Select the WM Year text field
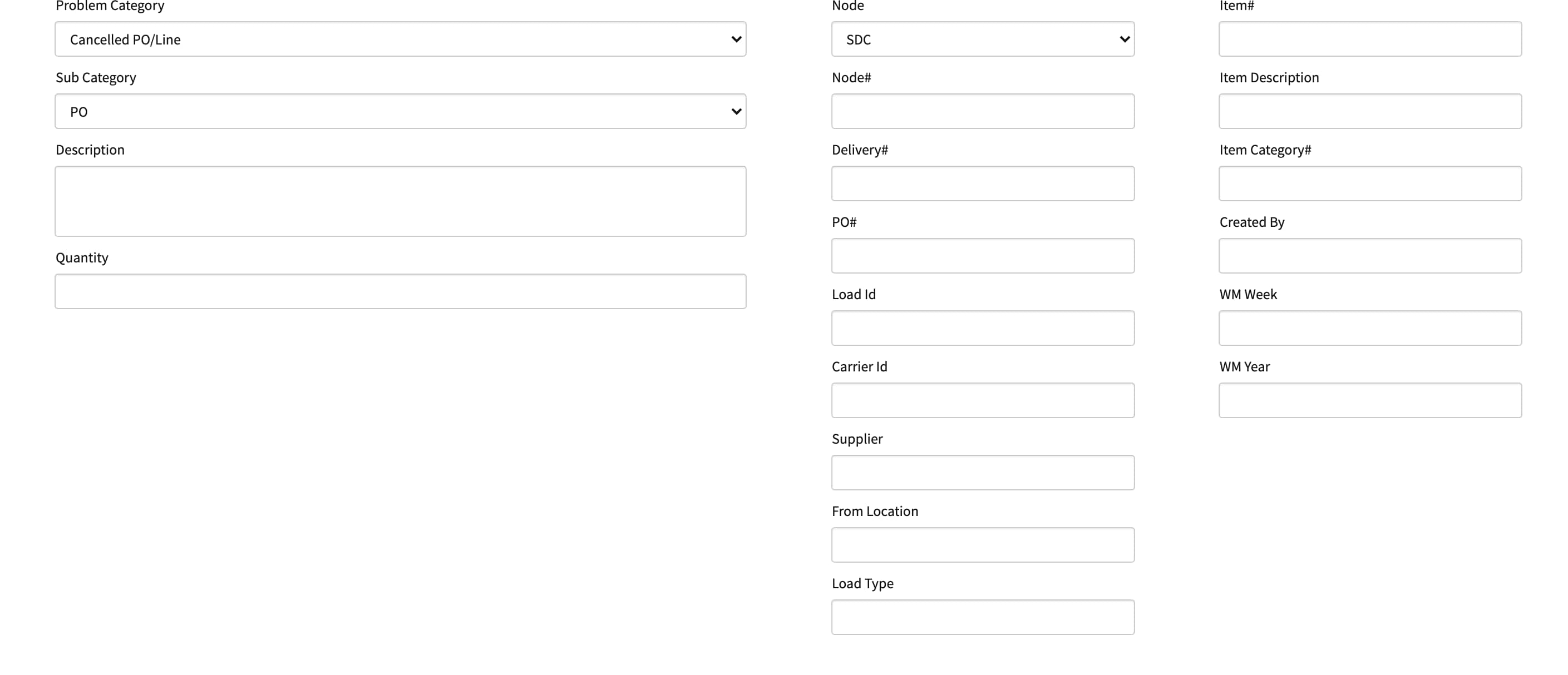Screen dimensions: 1568x675 click(x=1369, y=400)
